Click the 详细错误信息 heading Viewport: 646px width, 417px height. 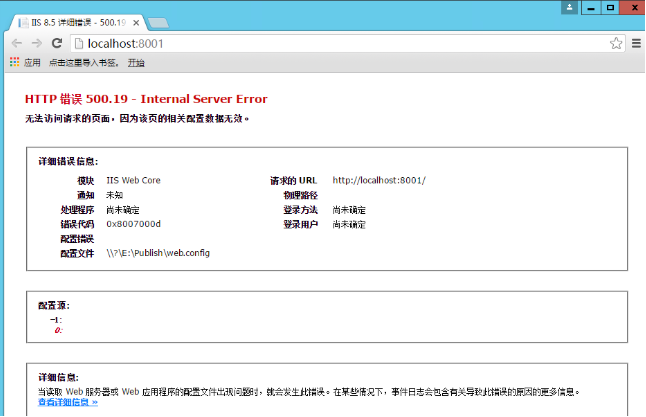click(x=68, y=162)
